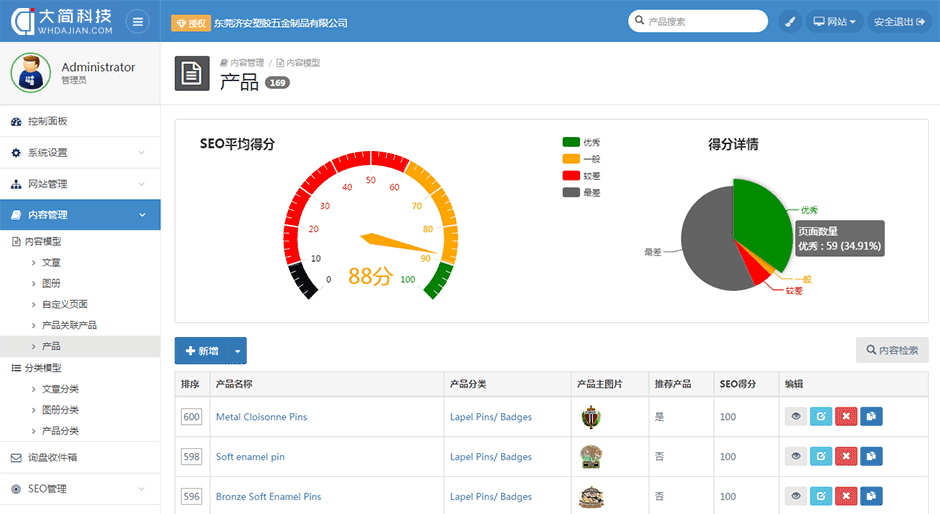Screen dimensions: 940x514
Task: Open the Soft enamel pin product link
Action: [250, 457]
